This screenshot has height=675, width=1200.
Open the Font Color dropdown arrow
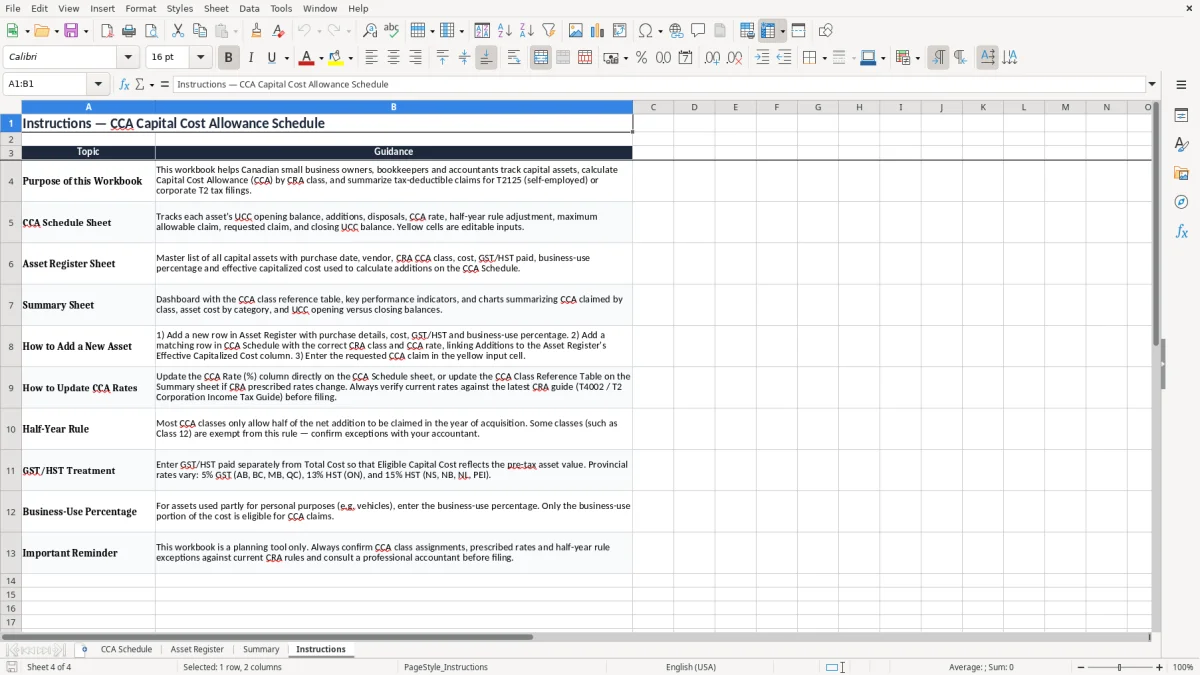(321, 58)
